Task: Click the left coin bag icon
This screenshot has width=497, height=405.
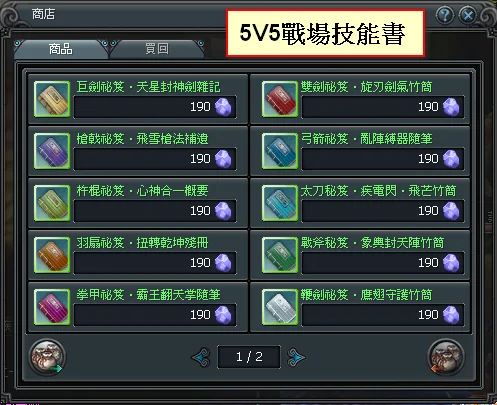Action: [47, 357]
